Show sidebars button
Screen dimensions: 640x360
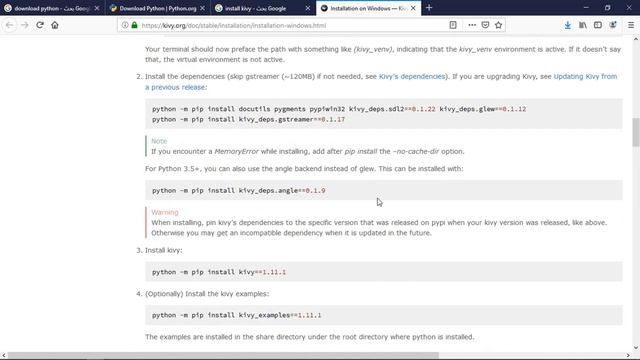[598, 25]
